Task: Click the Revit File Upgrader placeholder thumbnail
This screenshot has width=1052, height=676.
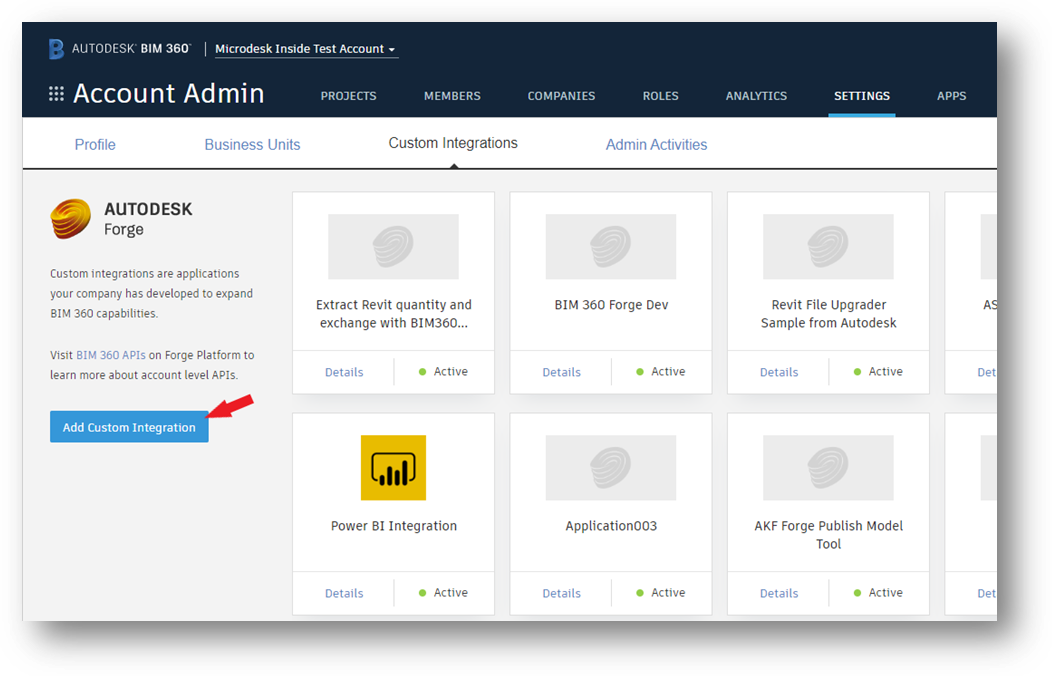Action: tap(828, 246)
